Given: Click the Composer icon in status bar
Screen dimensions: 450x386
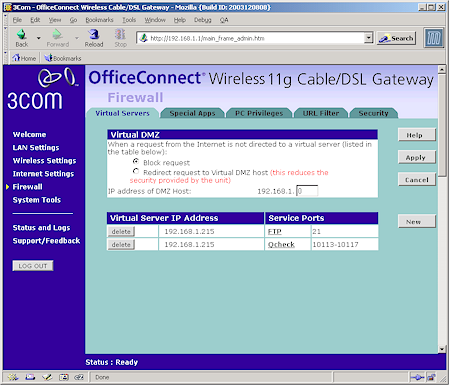Looking at the screenshot, I should (x=47, y=377).
